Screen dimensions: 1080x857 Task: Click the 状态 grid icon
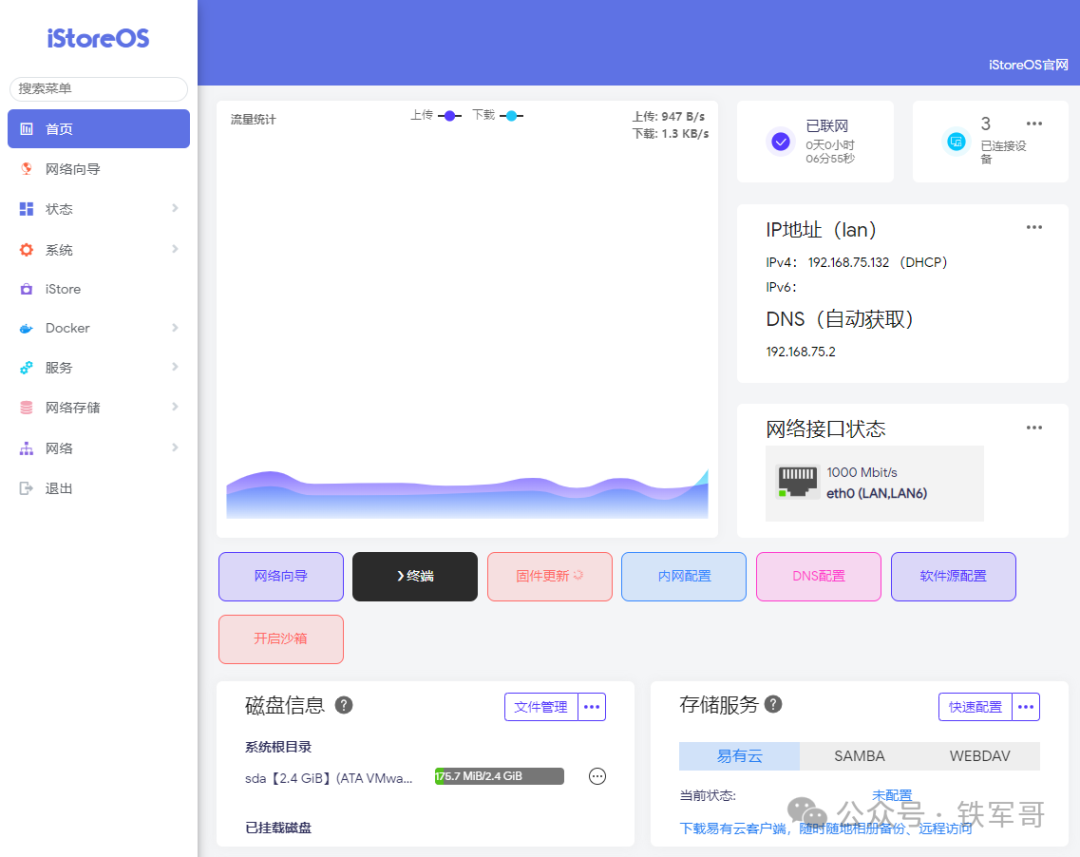click(26, 209)
